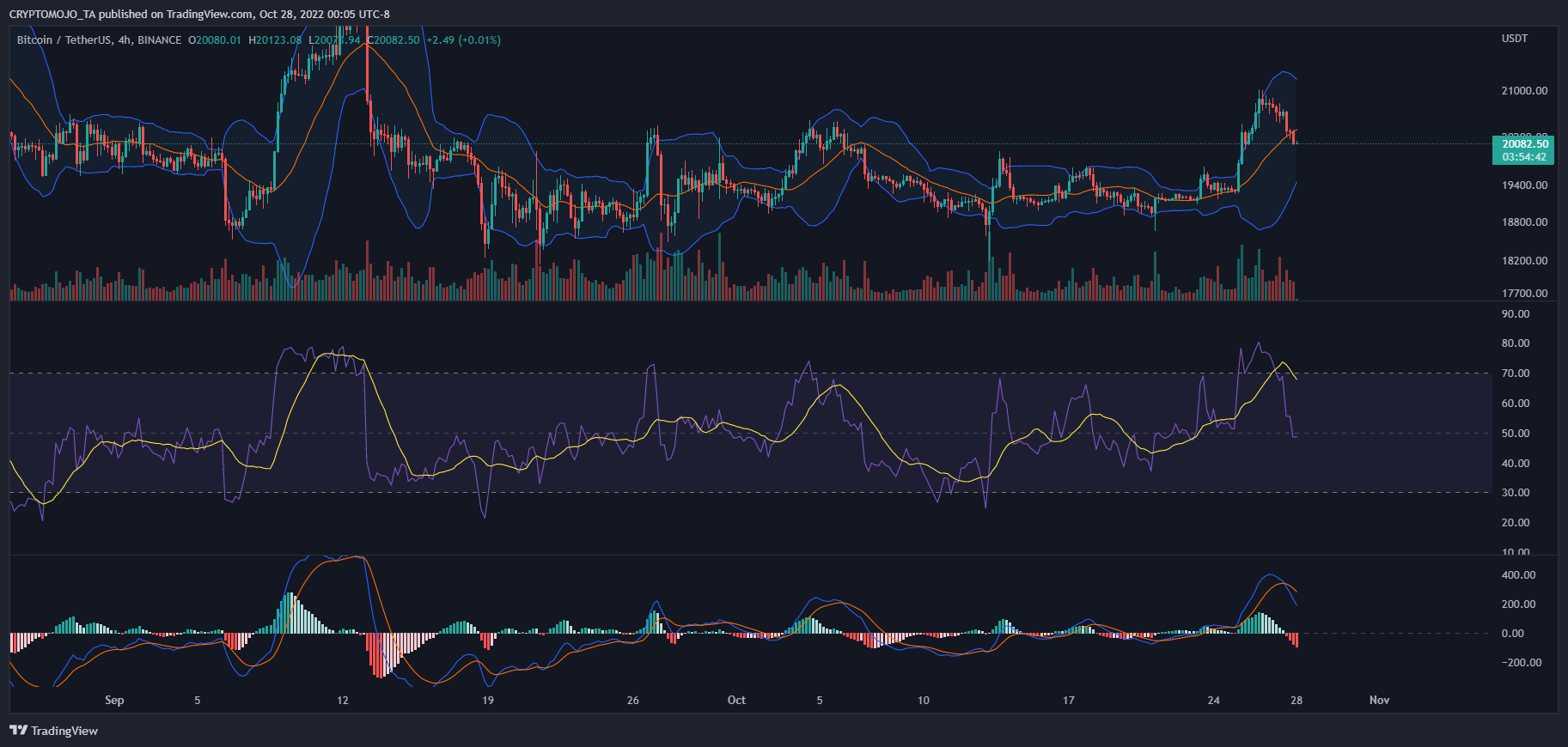The width and height of the screenshot is (1568, 747).
Task: Click the "TradingView" wordmark beside the logo
Action: click(64, 731)
